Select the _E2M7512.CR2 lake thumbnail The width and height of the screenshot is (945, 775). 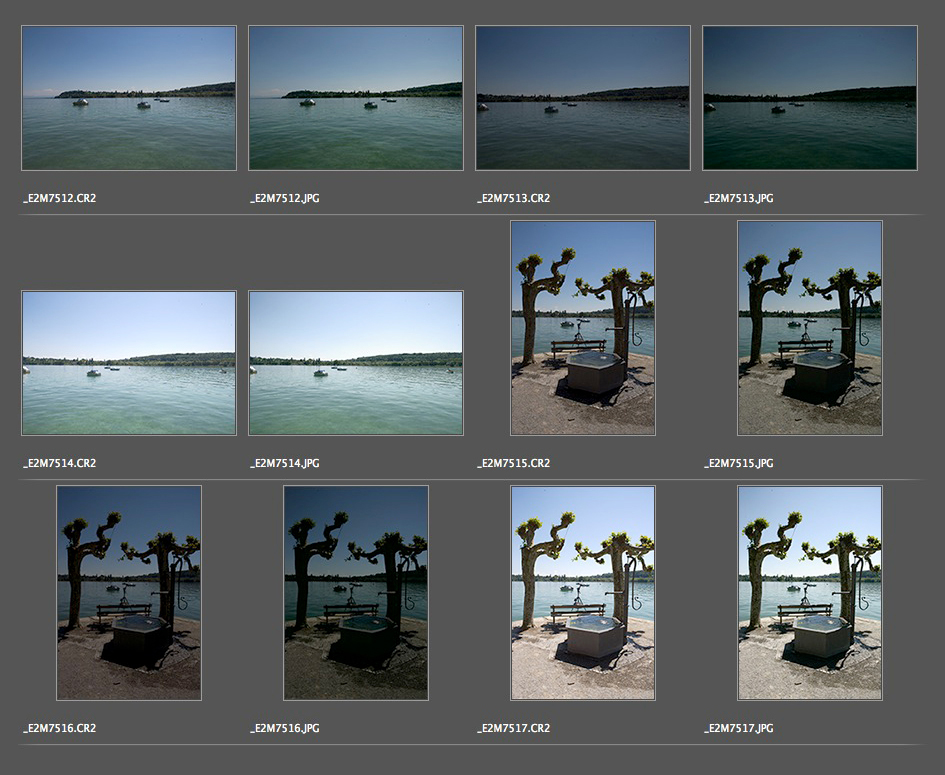point(129,98)
